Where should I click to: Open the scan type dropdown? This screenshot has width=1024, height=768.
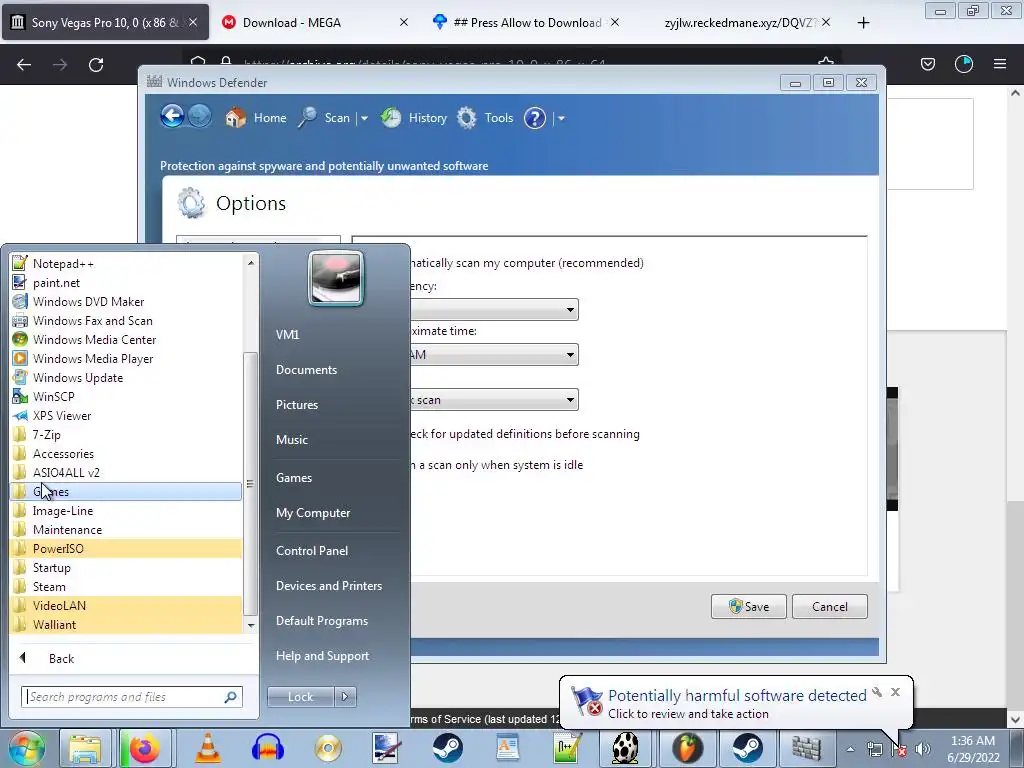click(x=494, y=400)
